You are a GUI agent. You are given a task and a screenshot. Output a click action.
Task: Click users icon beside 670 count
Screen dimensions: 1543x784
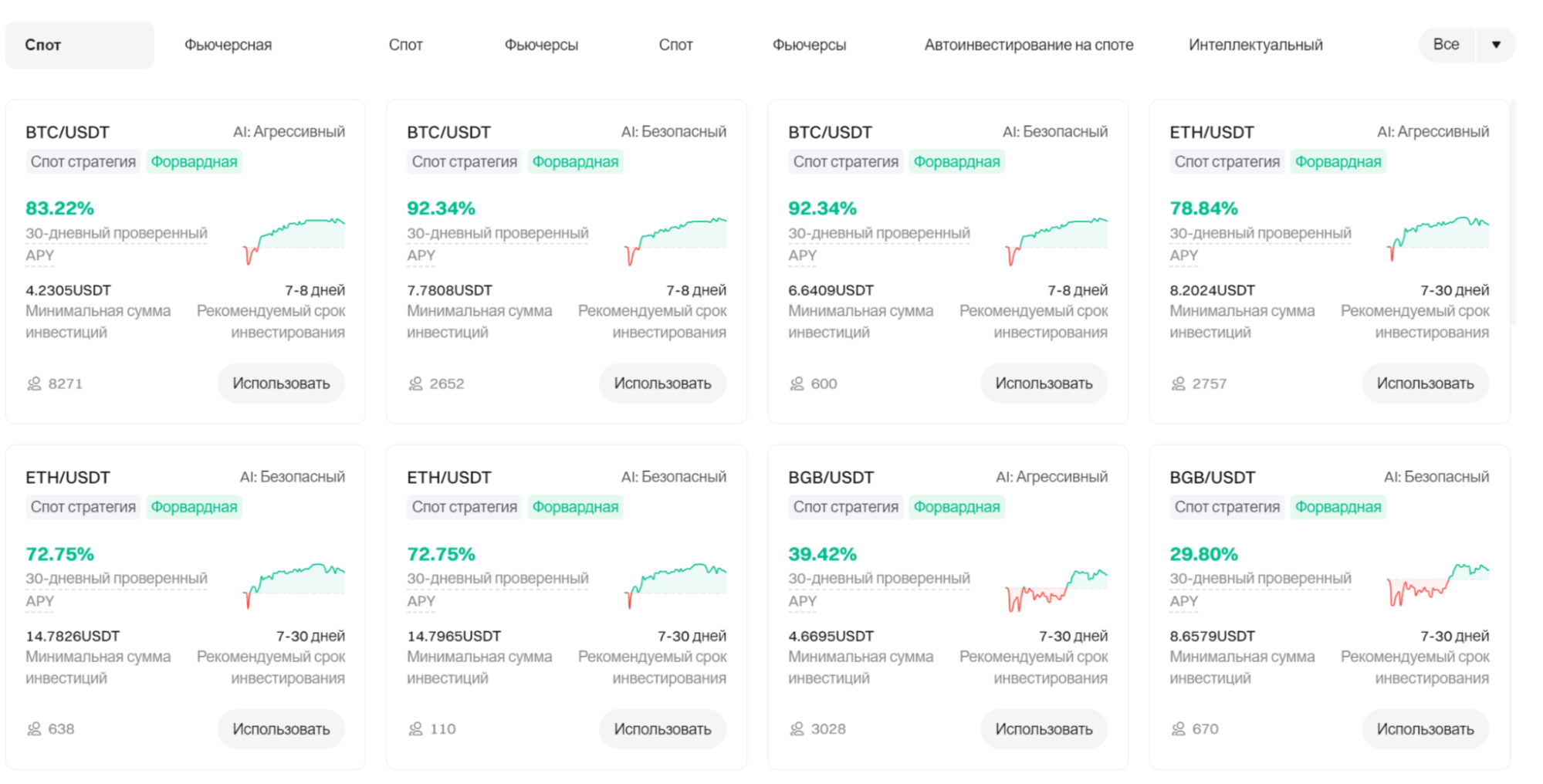[1178, 729]
